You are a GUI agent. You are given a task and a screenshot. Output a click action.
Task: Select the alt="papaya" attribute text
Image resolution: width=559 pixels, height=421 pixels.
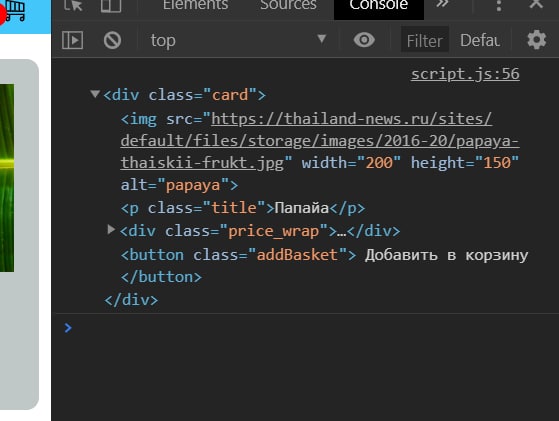175,185
